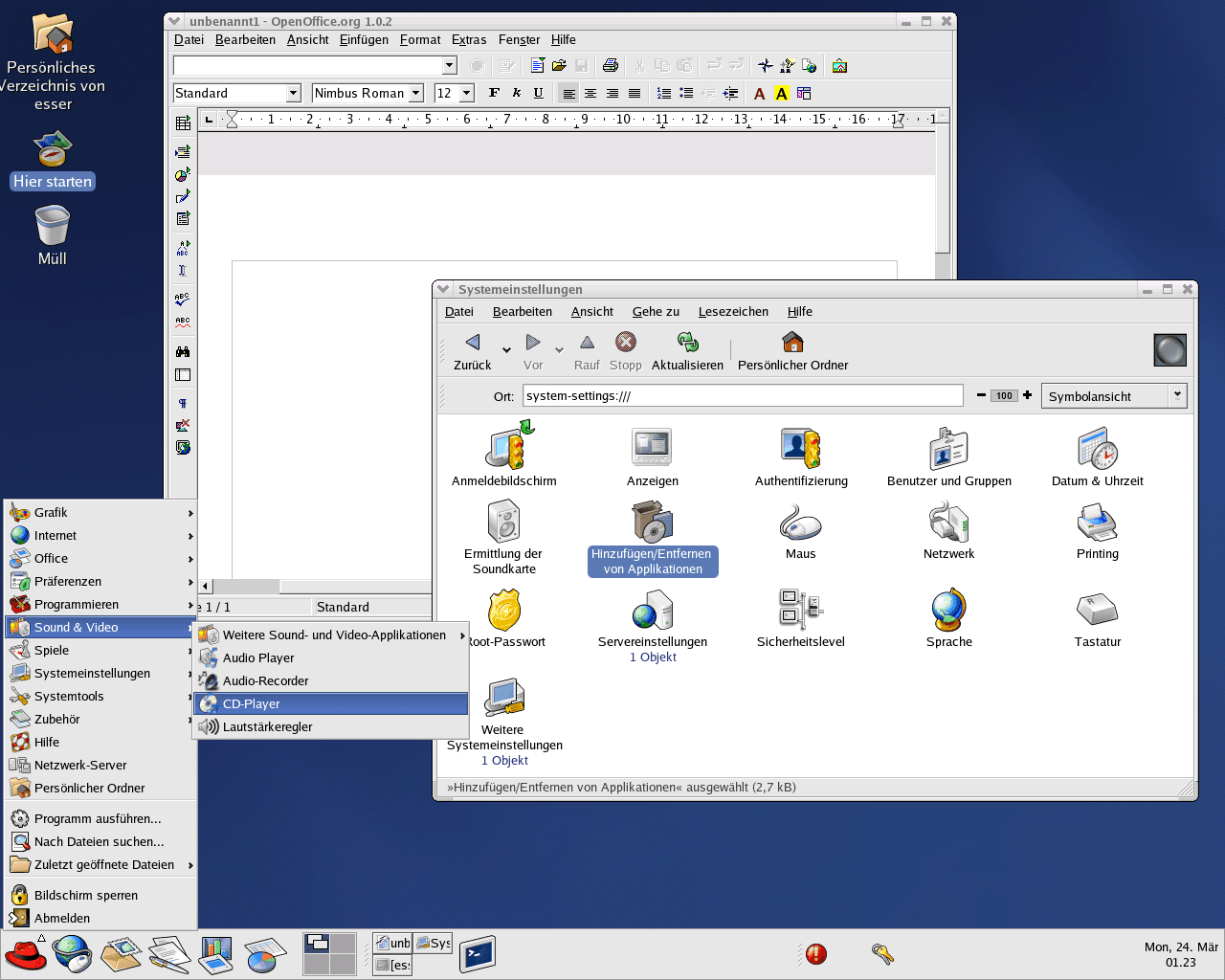This screenshot has width=1225, height=980.
Task: Open the Format menu in OpenOffice
Action: [420, 39]
